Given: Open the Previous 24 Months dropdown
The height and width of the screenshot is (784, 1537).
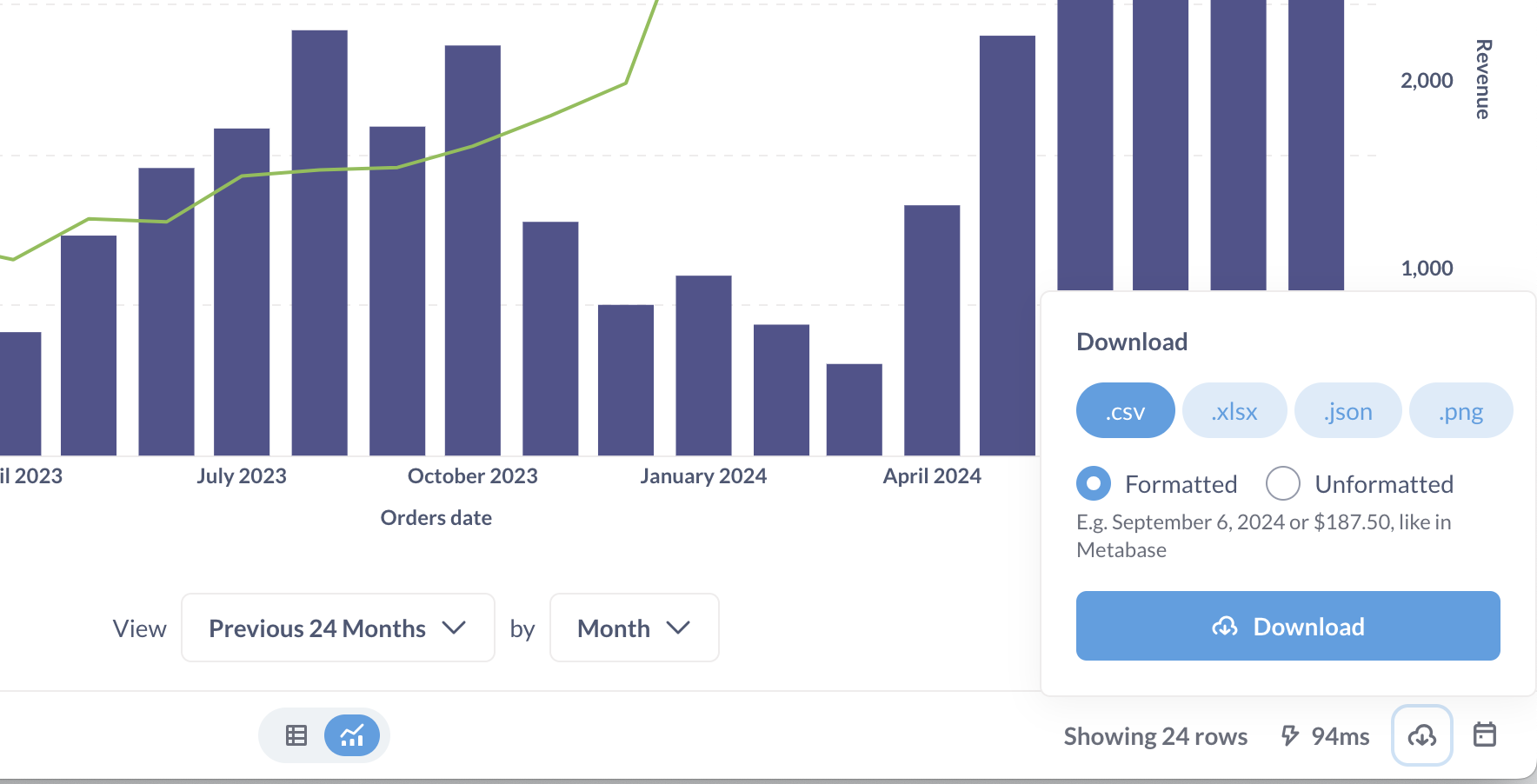Looking at the screenshot, I should click(337, 628).
